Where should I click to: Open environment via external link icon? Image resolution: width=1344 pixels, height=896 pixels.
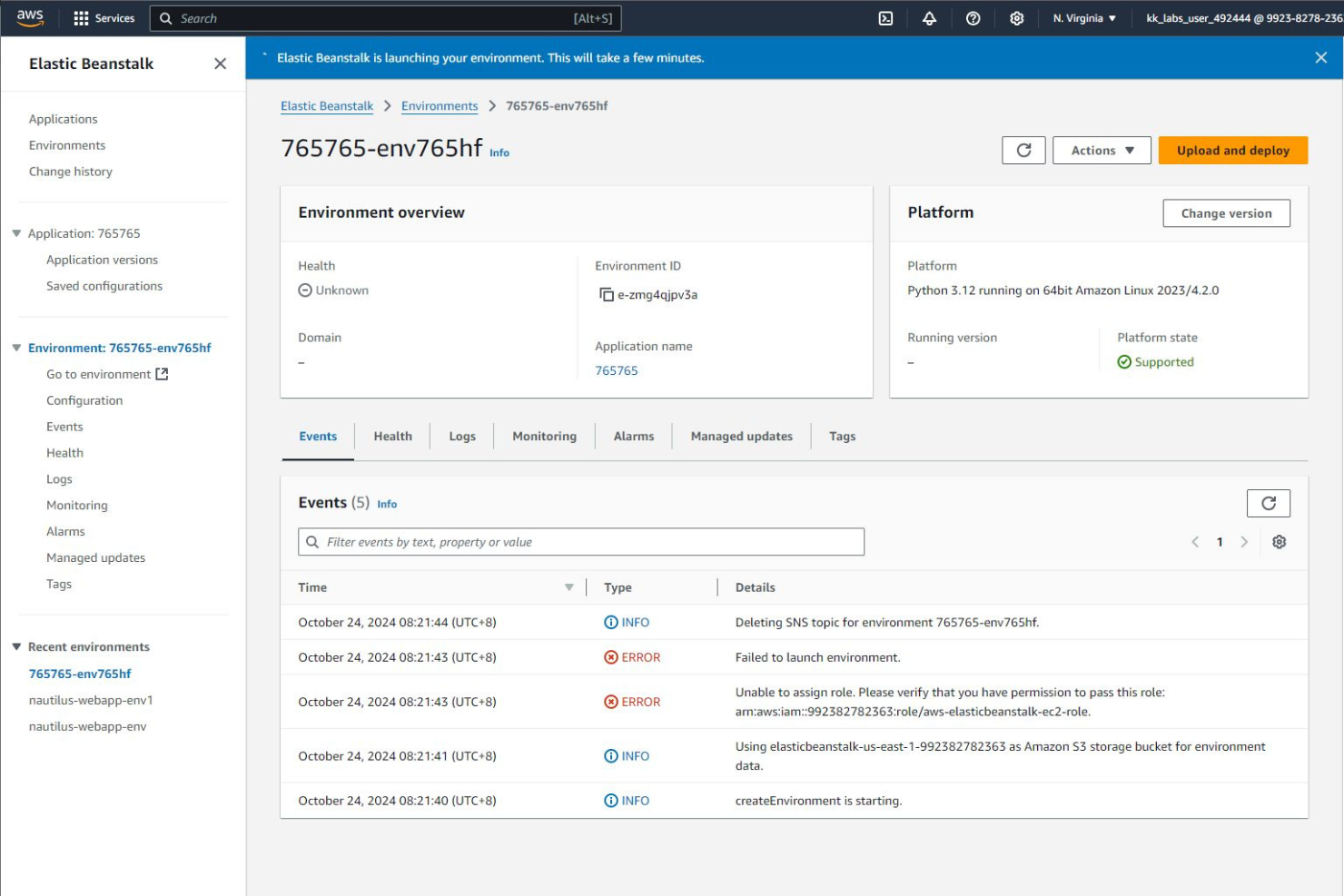162,373
